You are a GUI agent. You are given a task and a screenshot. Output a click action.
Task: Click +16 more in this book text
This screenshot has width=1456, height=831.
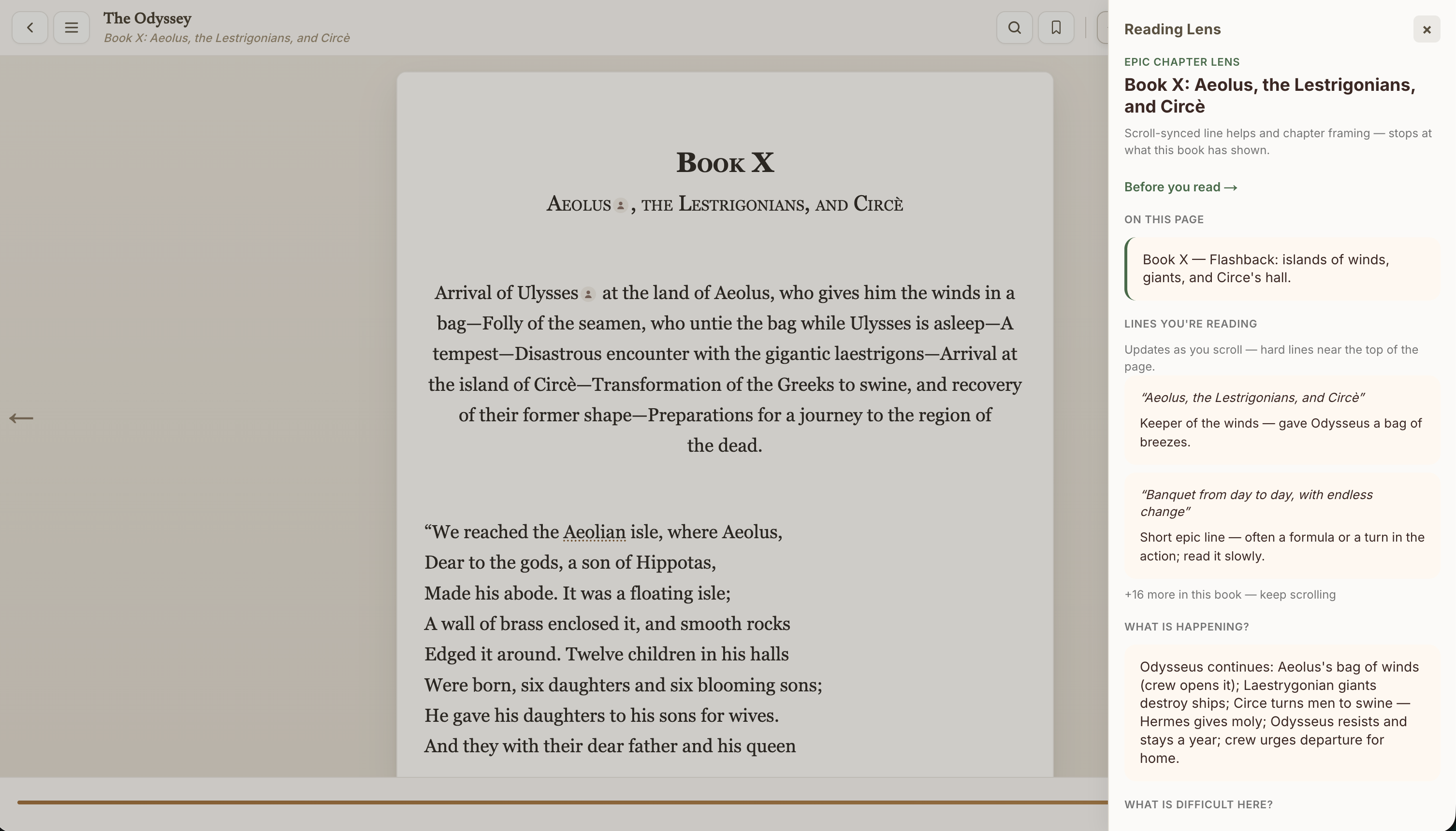1230,595
